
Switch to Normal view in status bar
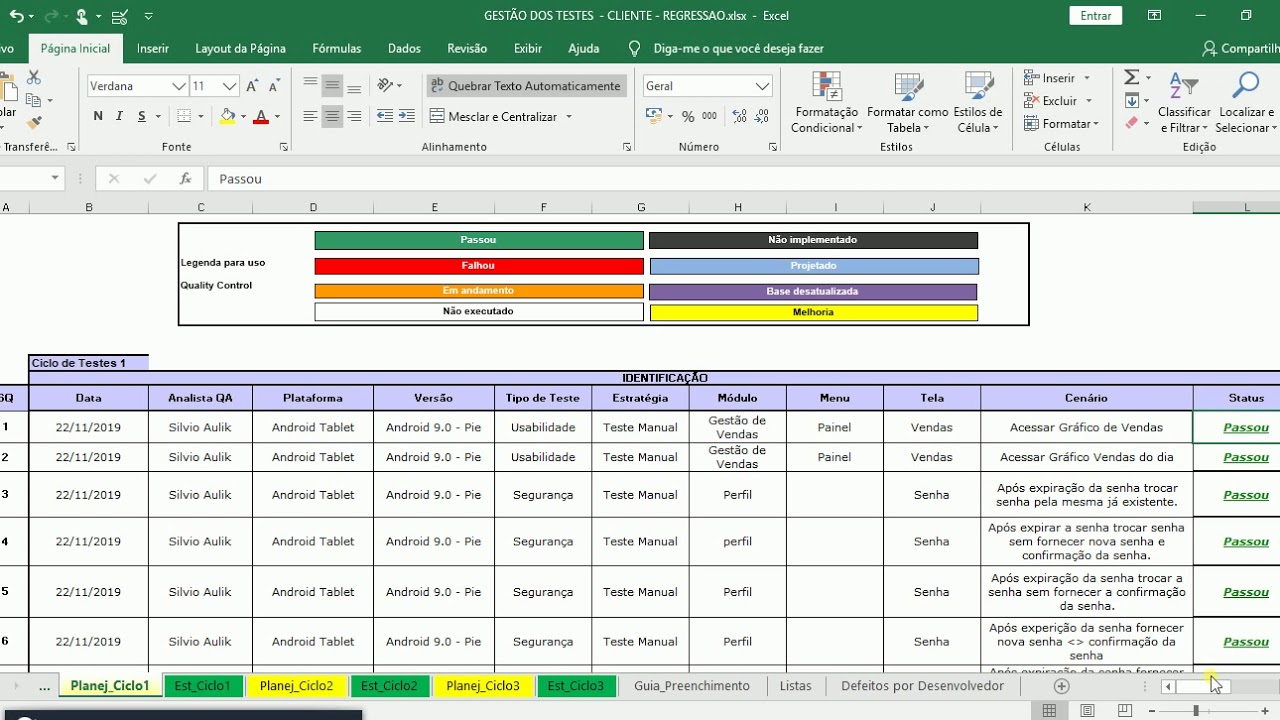(x=1050, y=710)
